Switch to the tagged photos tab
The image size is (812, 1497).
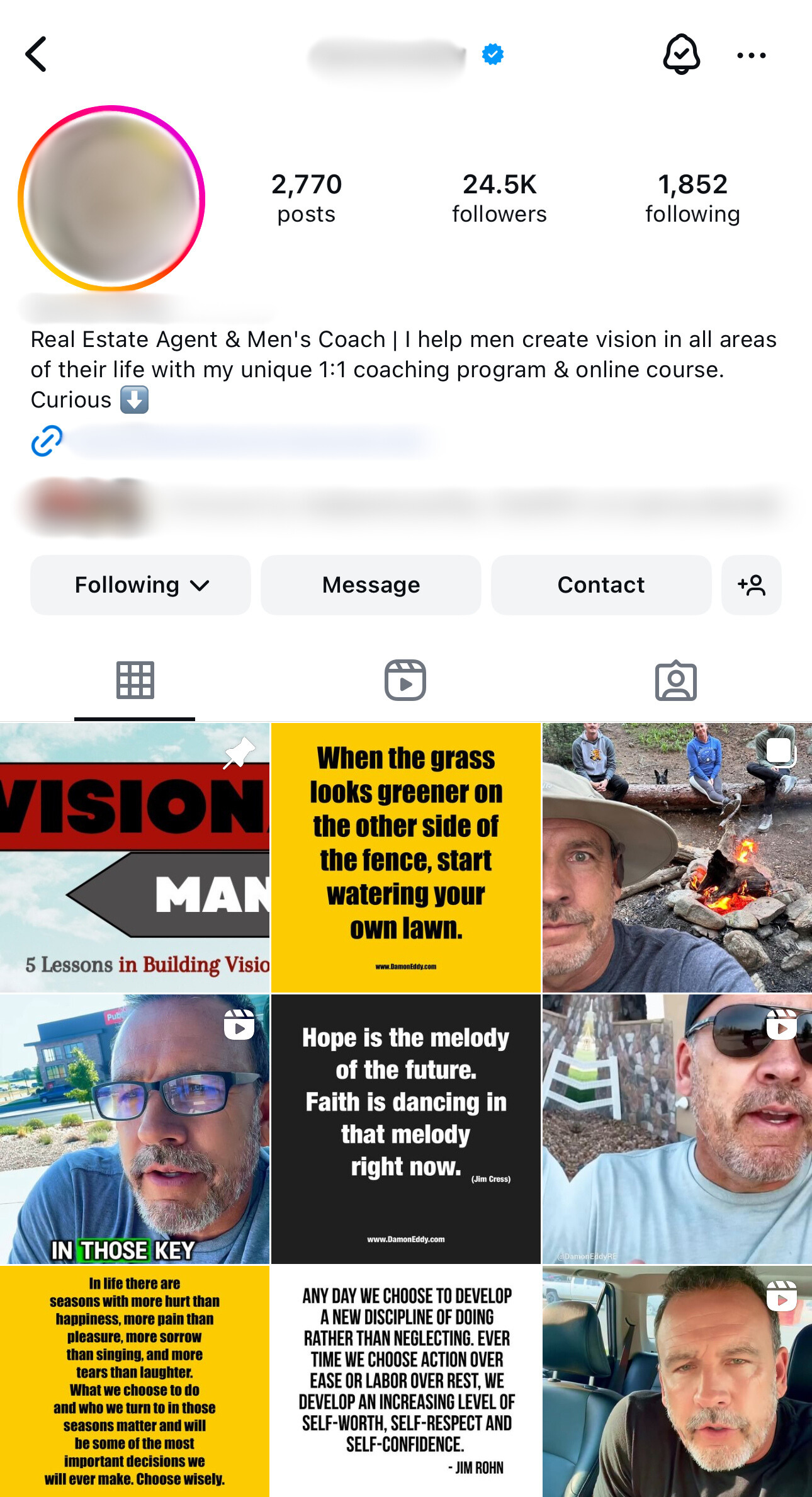pos(676,681)
